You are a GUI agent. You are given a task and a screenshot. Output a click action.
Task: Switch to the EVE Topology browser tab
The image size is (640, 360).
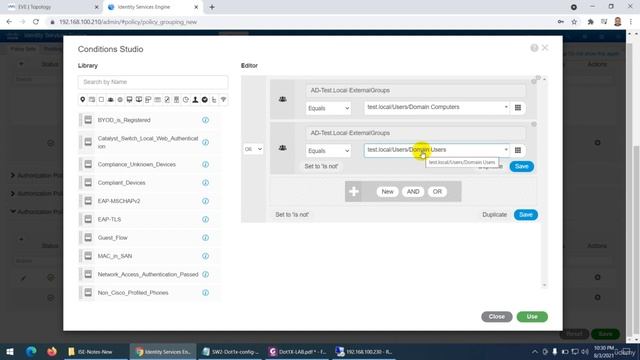(53, 7)
